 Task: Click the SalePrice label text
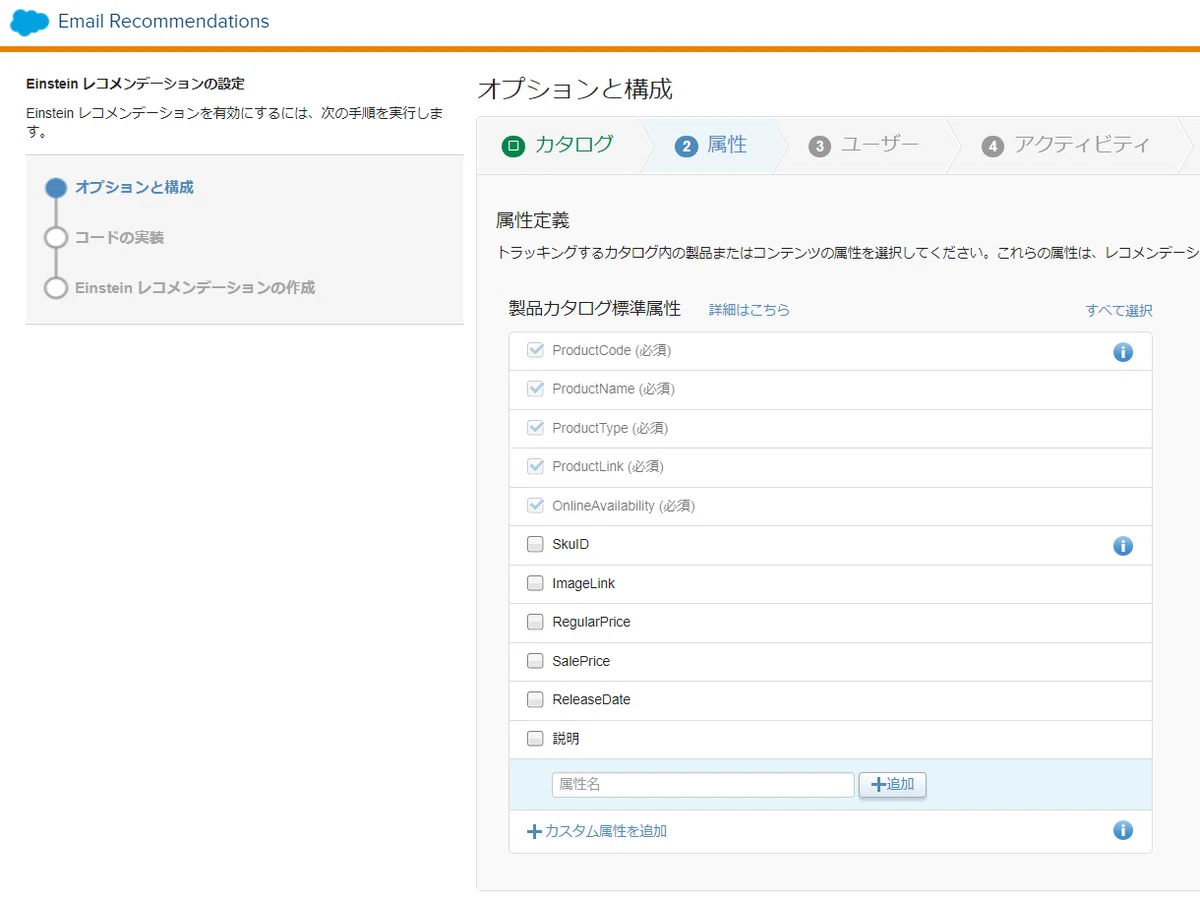(581, 661)
